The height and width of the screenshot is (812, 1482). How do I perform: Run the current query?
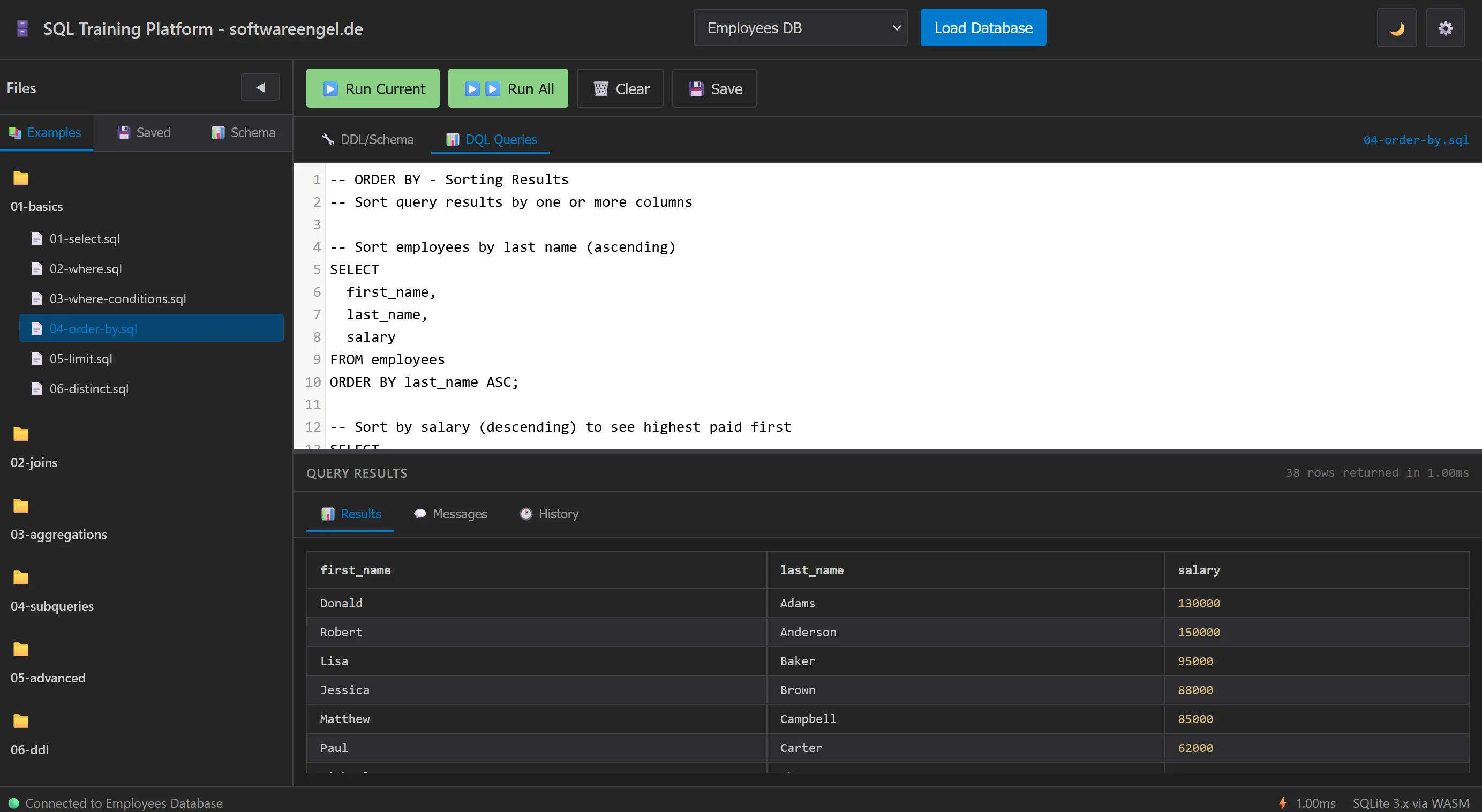pos(372,88)
